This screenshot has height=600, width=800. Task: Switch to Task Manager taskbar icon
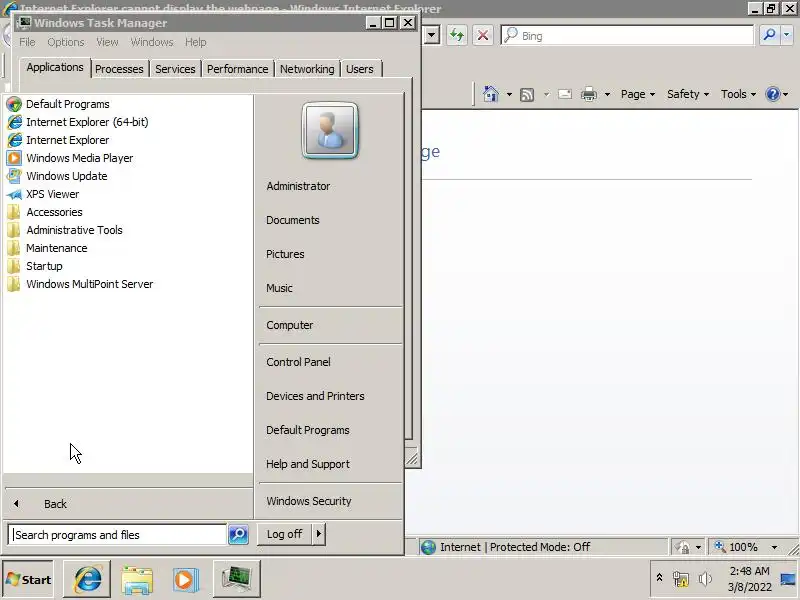(236, 579)
